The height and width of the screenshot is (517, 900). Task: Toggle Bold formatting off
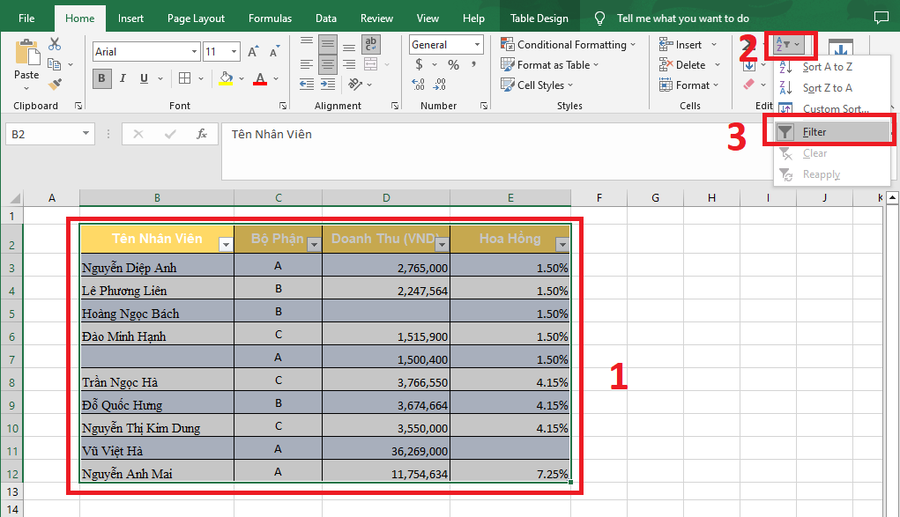(102, 79)
